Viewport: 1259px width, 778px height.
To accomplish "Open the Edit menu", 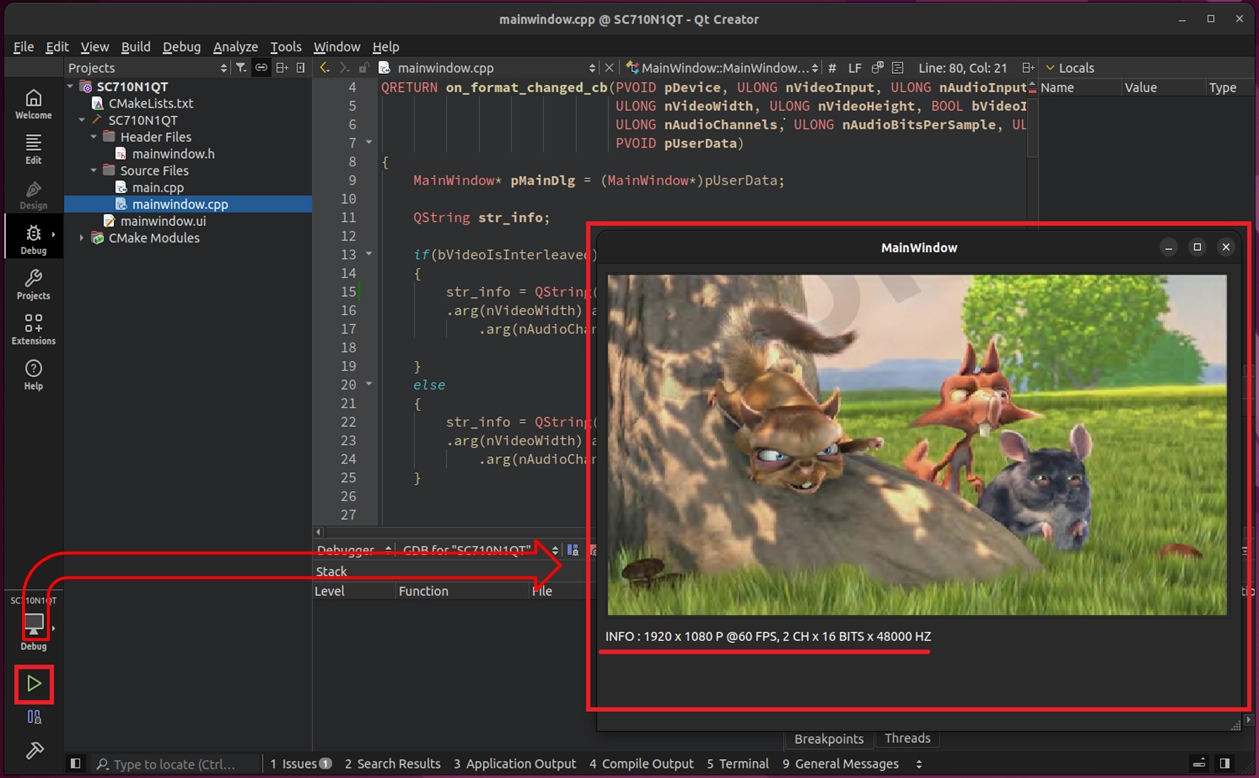I will (58, 47).
